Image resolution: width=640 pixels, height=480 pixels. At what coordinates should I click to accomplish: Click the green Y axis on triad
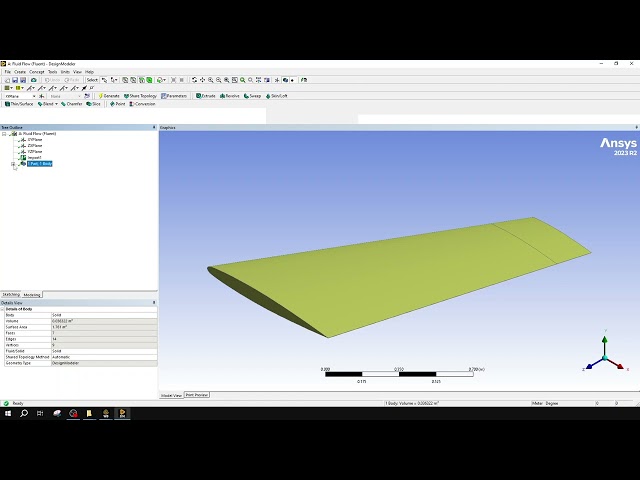pyautogui.click(x=604, y=339)
